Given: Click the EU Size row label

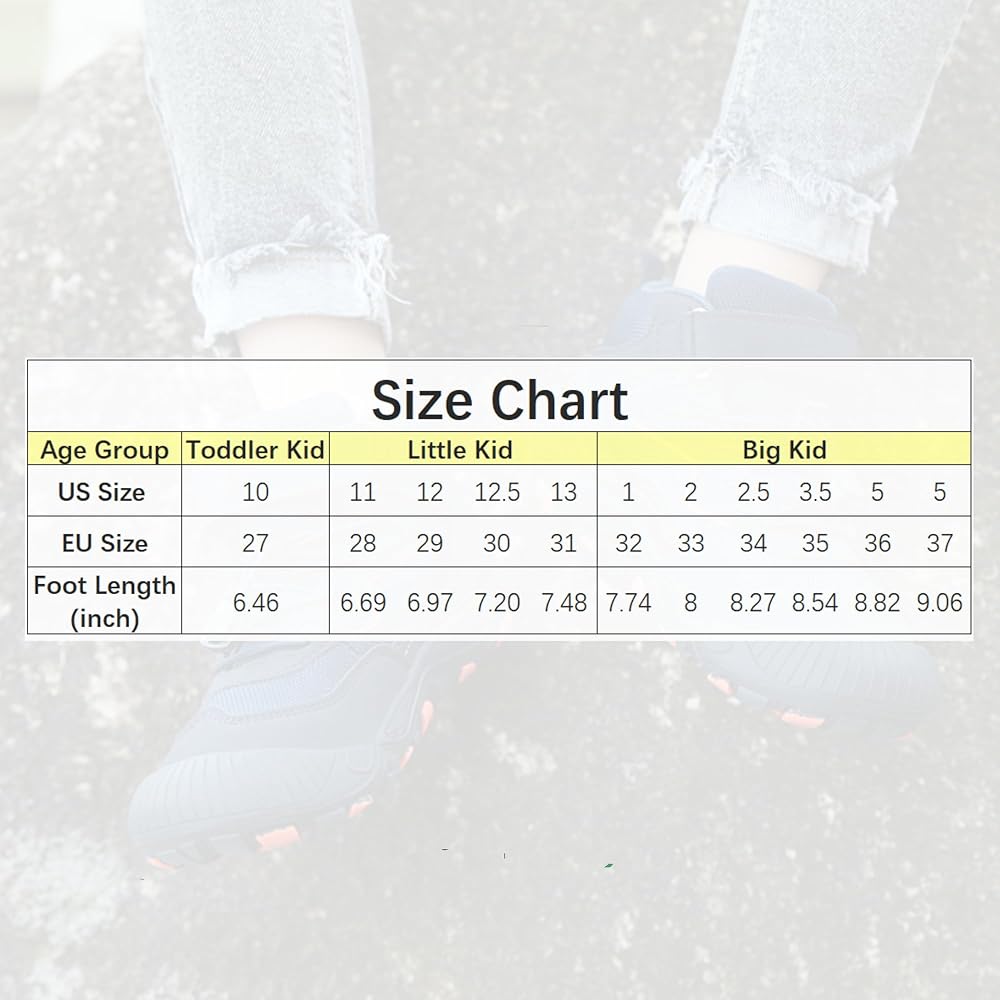Looking at the screenshot, I should click(105, 543).
